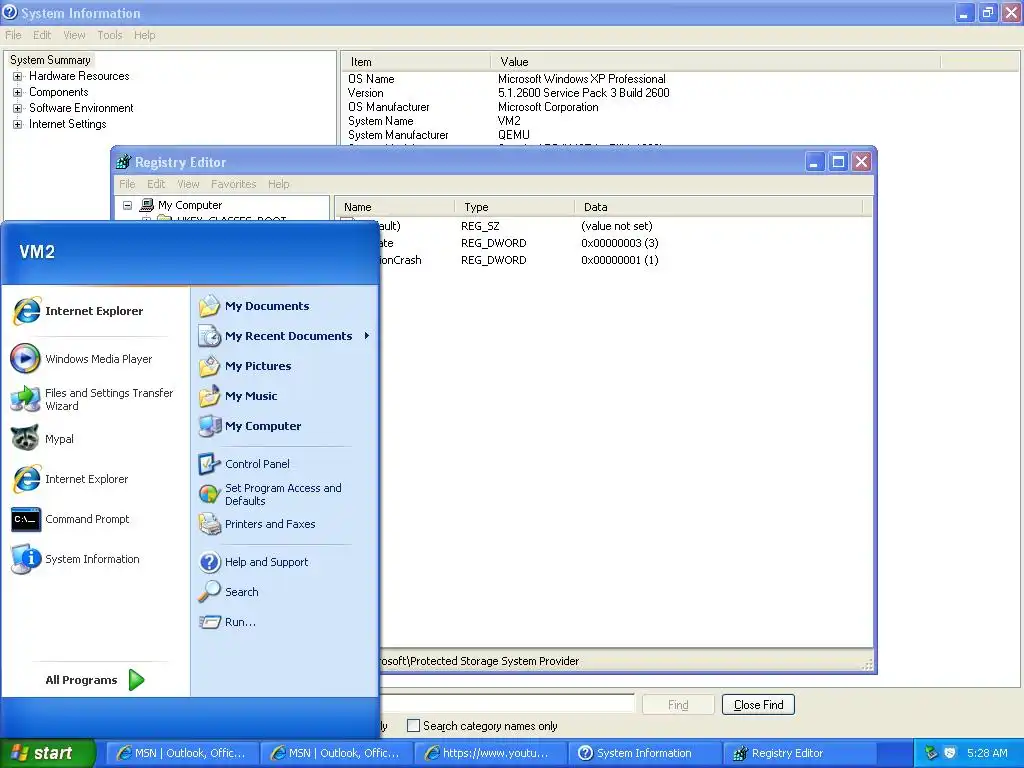This screenshot has height=768, width=1024.
Task: Open the second Internet Explorer entry below Mypal
Action: coord(70,479)
